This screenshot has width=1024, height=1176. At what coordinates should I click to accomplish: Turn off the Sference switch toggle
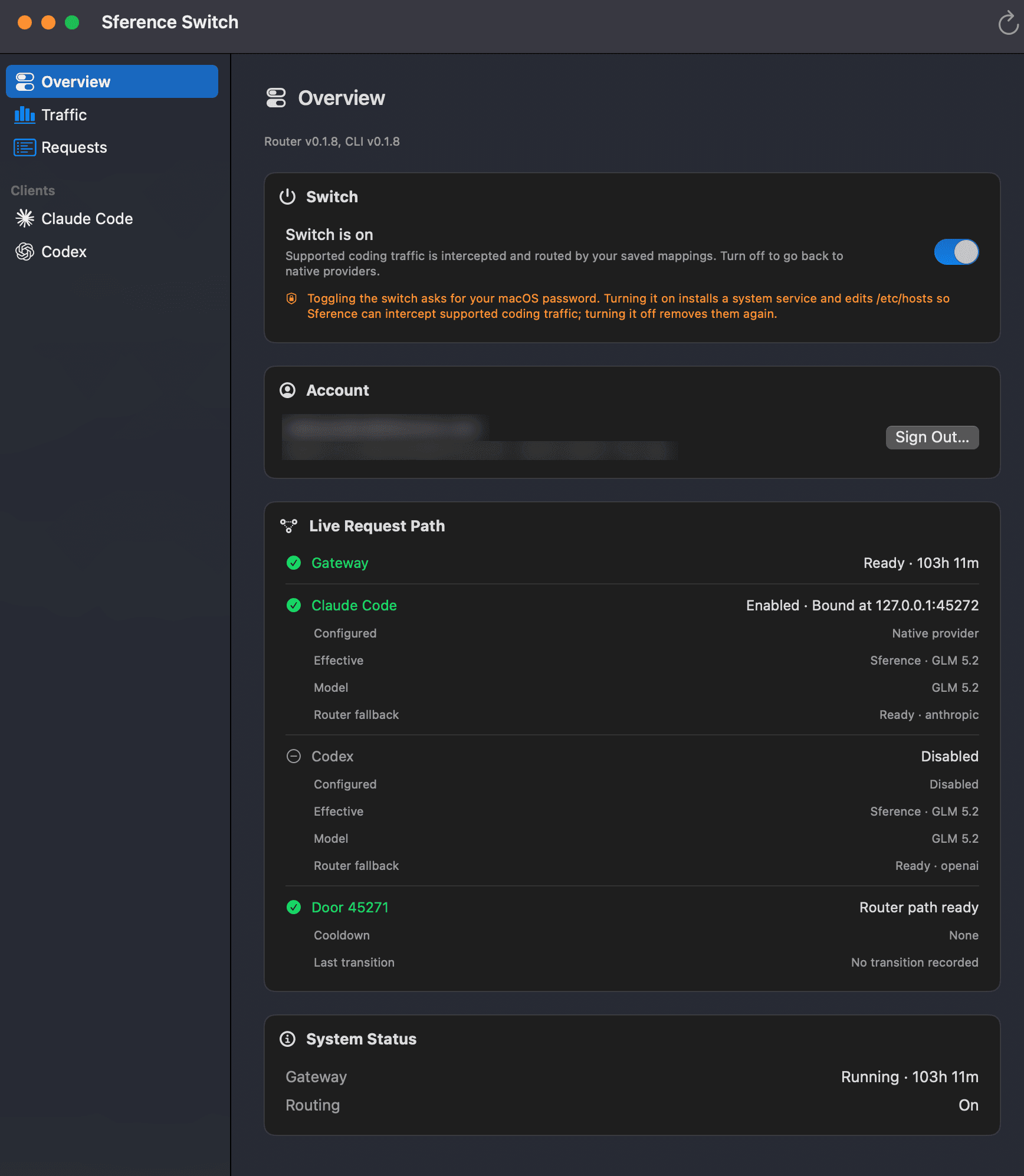pos(956,252)
